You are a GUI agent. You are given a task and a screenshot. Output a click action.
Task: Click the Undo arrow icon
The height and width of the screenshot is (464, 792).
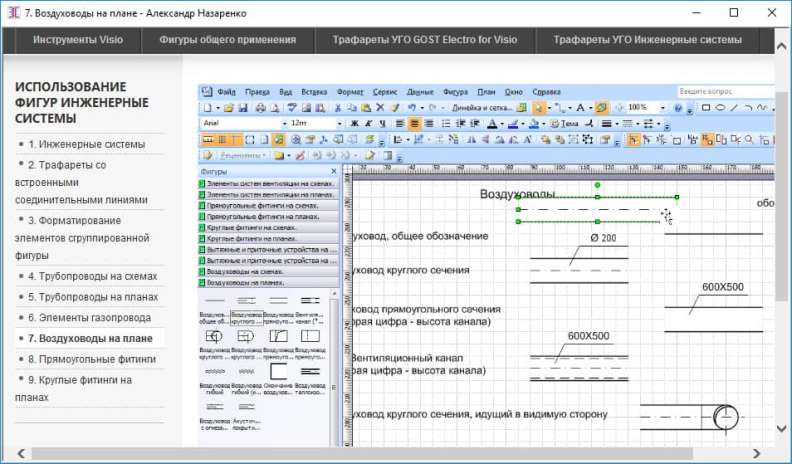click(412, 108)
